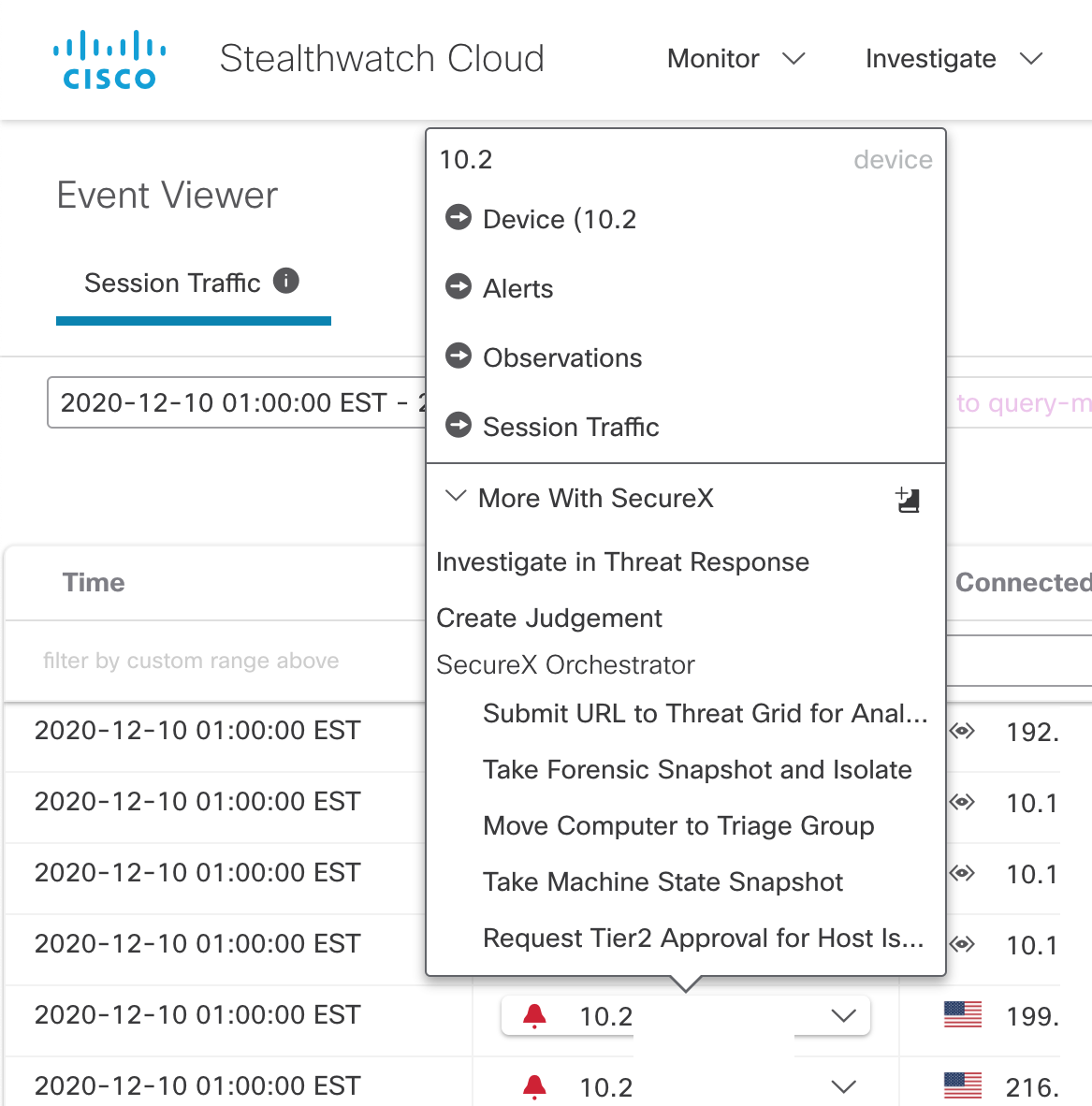Expand the Investigate dropdown menu
The width and height of the screenshot is (1092, 1106).
tap(953, 59)
